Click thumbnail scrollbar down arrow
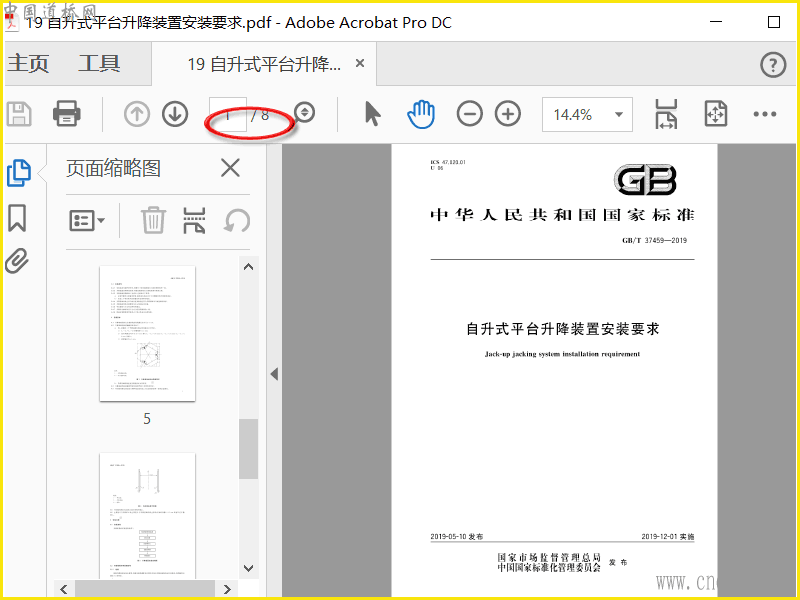The height and width of the screenshot is (600, 800). pos(248,568)
